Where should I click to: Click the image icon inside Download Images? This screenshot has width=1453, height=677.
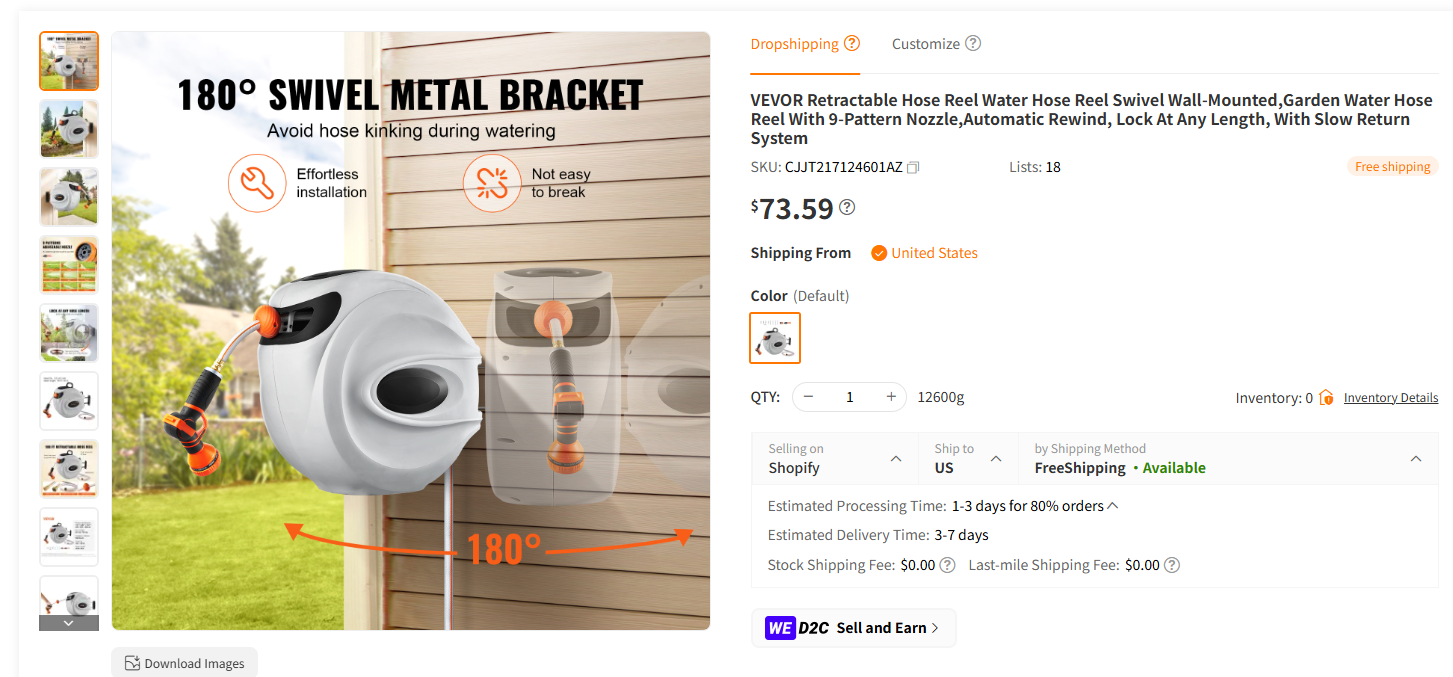coord(133,663)
